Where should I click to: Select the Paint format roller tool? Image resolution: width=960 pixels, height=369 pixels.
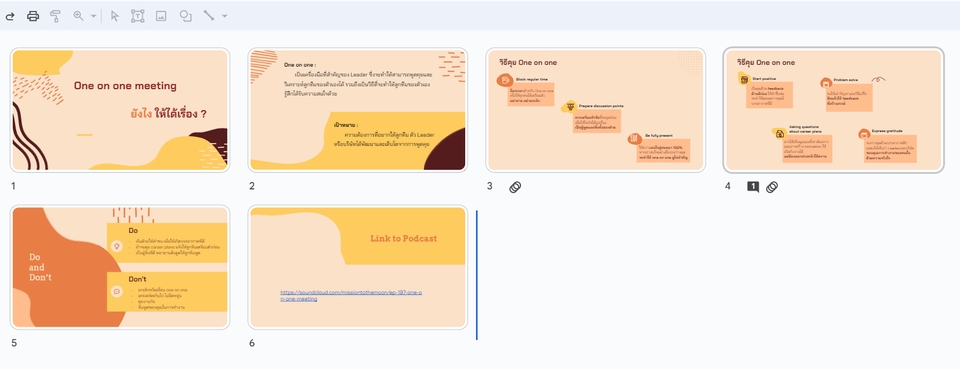(x=56, y=16)
